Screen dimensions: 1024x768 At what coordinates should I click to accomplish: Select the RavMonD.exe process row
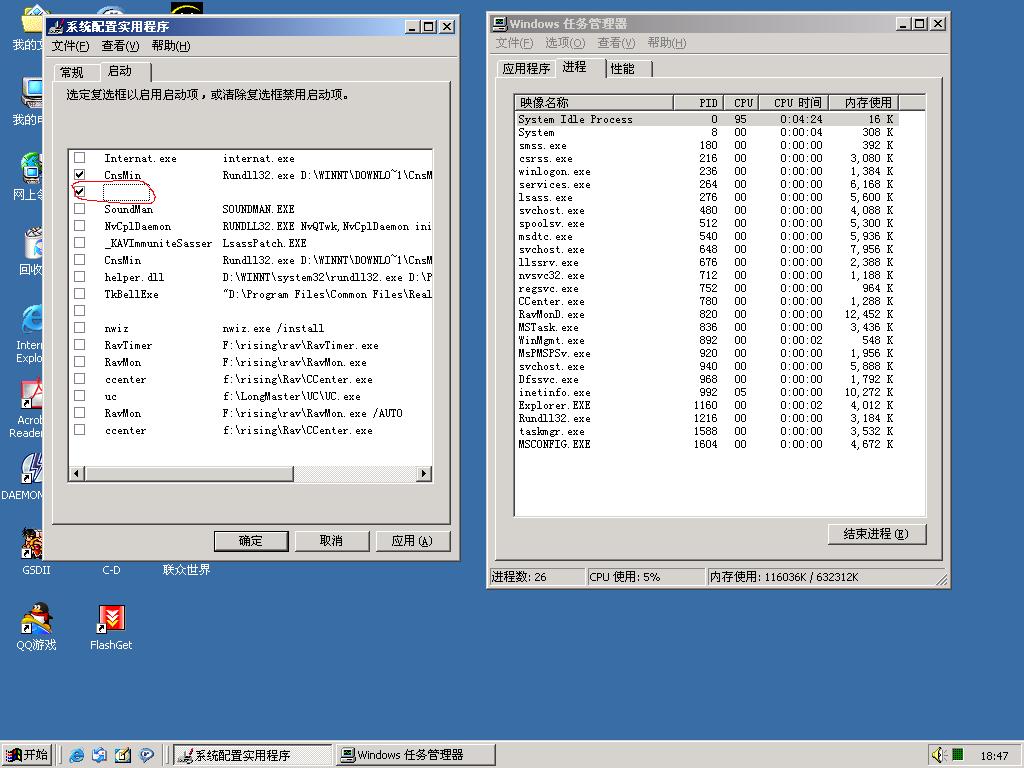(x=707, y=314)
